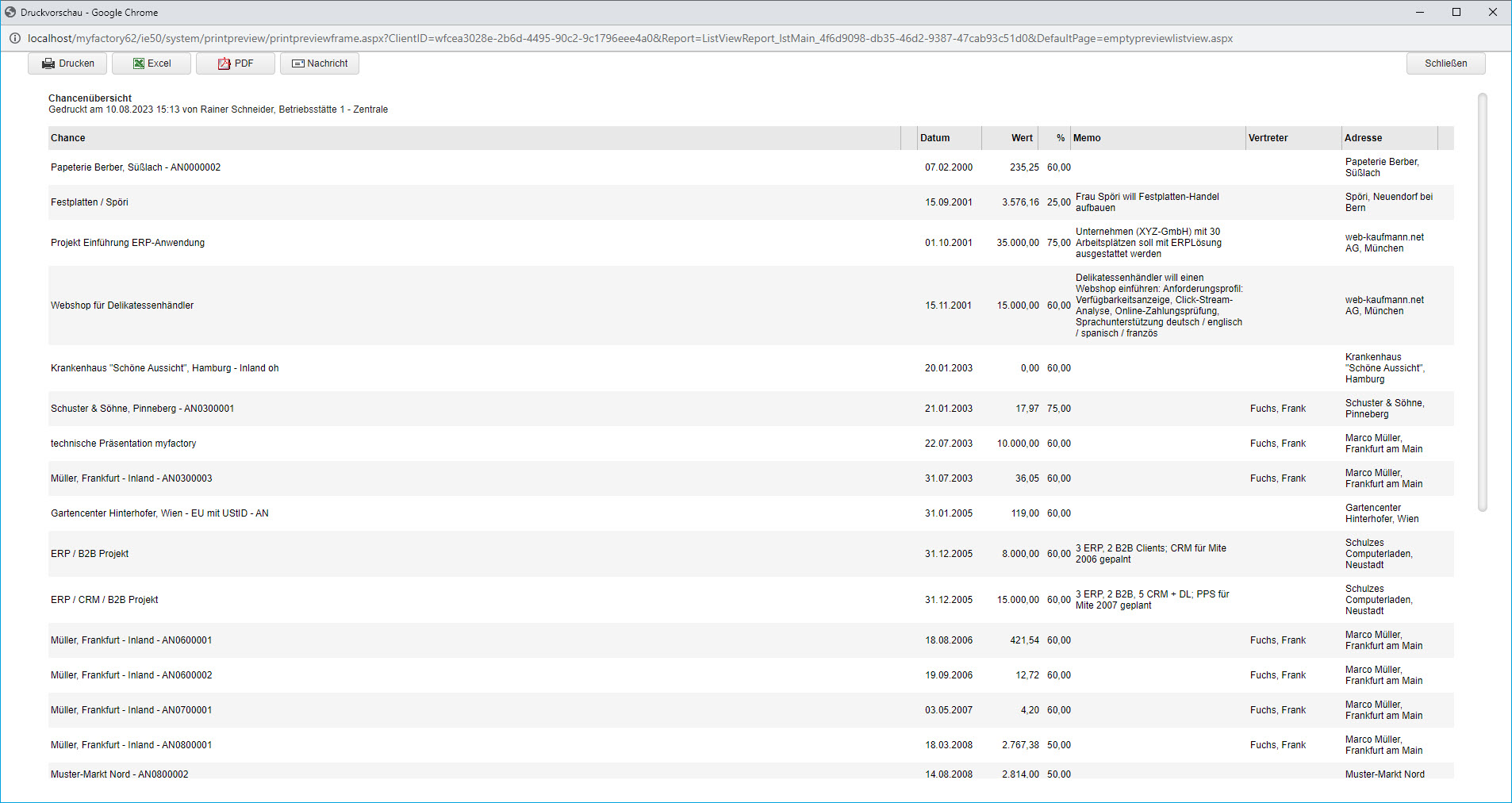Viewport: 1512px width, 803px height.
Task: Click memo 3 ERP, 2 B2B, 5 CRM + DL
Action: coord(1152,600)
